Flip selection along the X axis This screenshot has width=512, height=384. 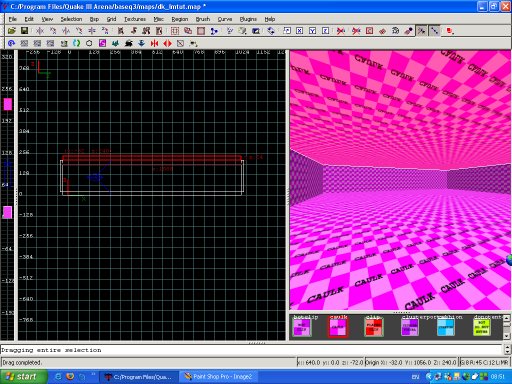pyautogui.click(x=40, y=31)
